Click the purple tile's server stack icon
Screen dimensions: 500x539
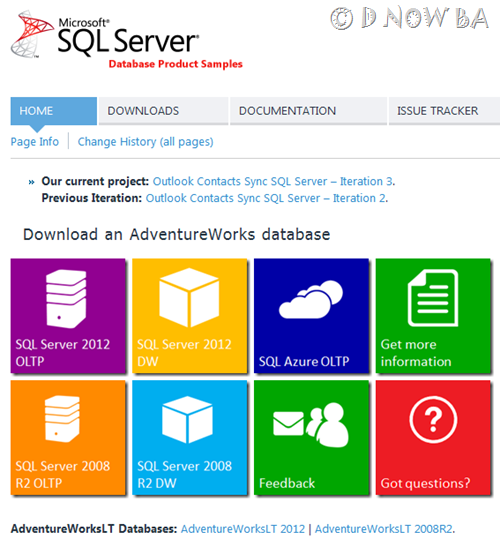tap(66, 298)
